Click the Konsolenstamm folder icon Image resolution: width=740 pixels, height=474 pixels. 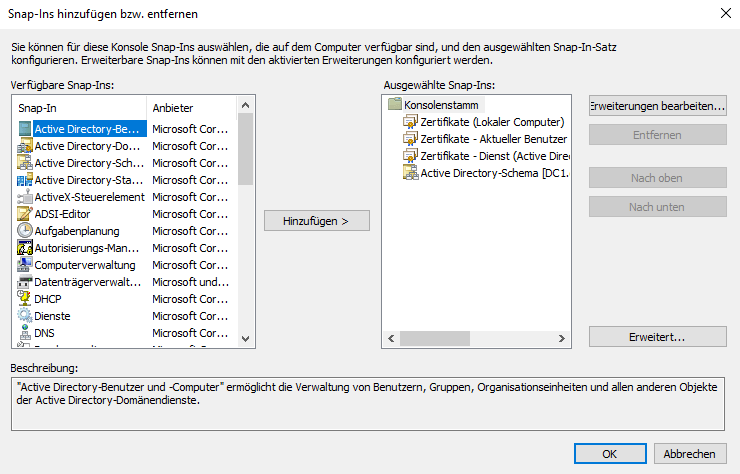click(394, 105)
